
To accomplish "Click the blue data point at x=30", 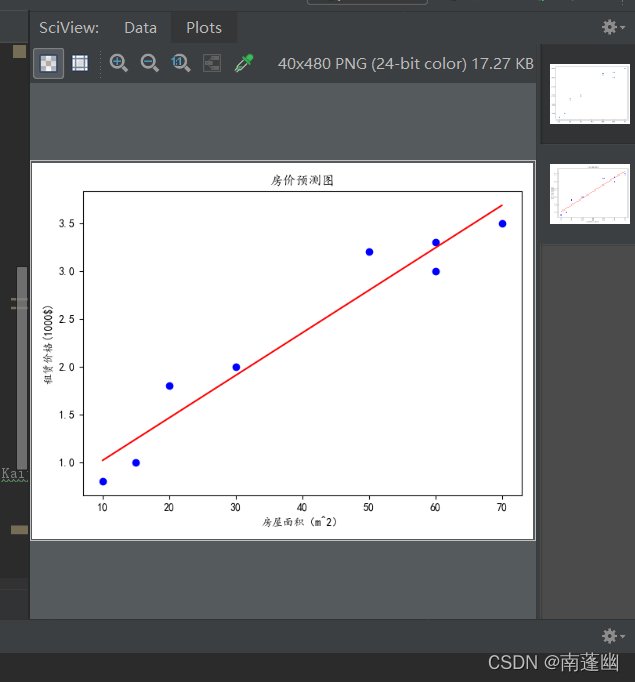I will [x=236, y=367].
